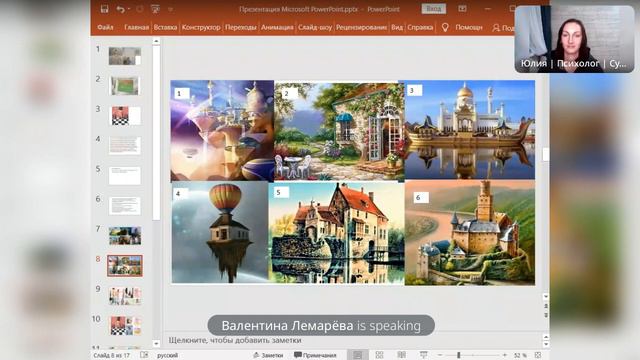
Task: Click thumbnail pane scroll down arrow
Action: click(156, 344)
